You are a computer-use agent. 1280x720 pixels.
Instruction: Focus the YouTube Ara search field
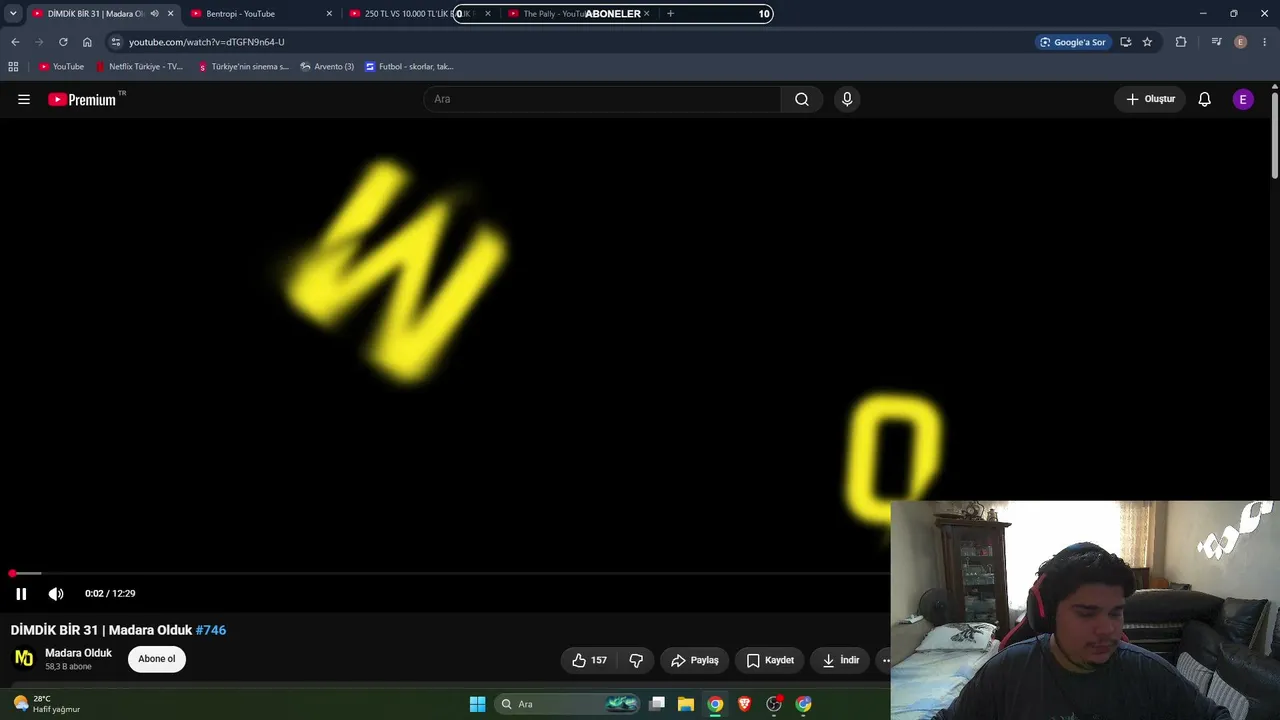click(603, 99)
